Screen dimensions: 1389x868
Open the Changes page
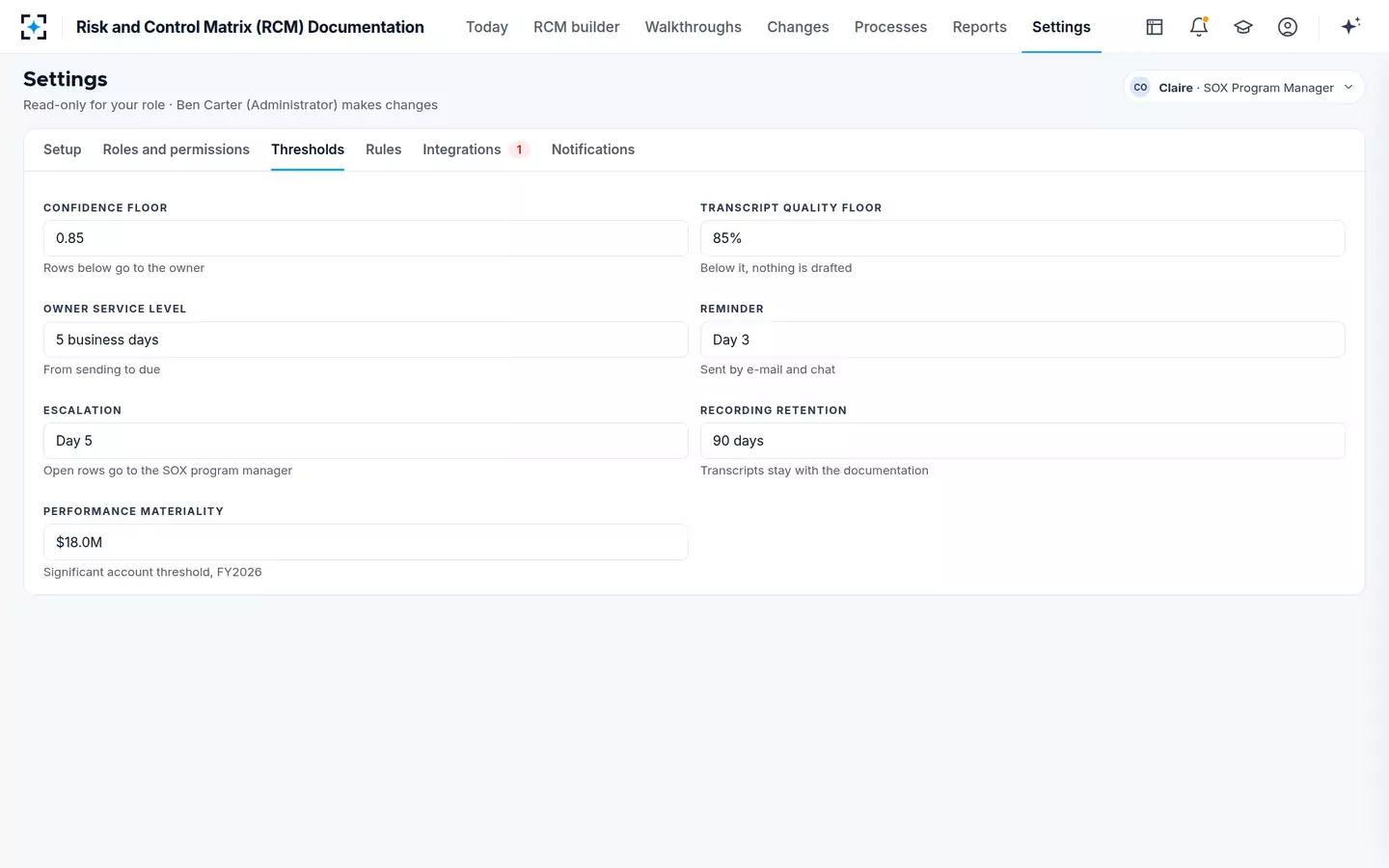pyautogui.click(x=798, y=27)
